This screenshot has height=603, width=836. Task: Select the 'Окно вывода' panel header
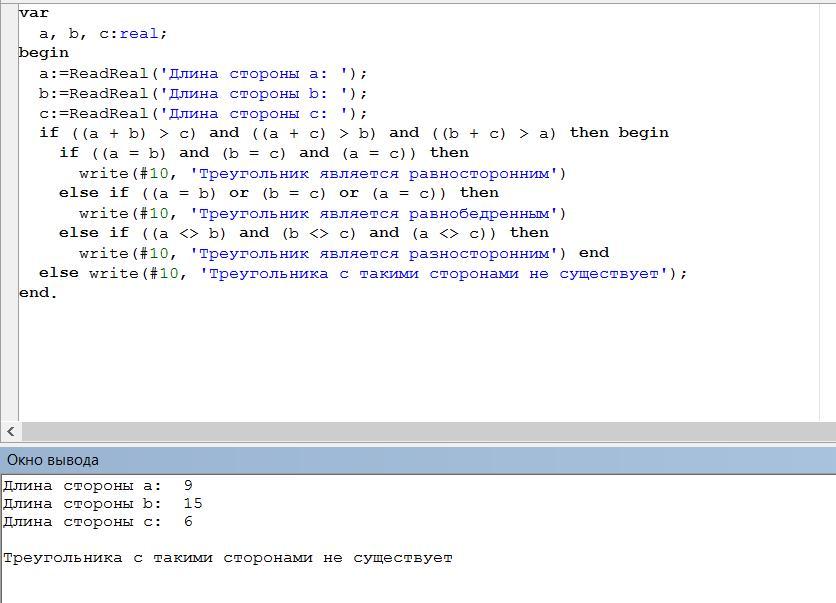[418, 460]
